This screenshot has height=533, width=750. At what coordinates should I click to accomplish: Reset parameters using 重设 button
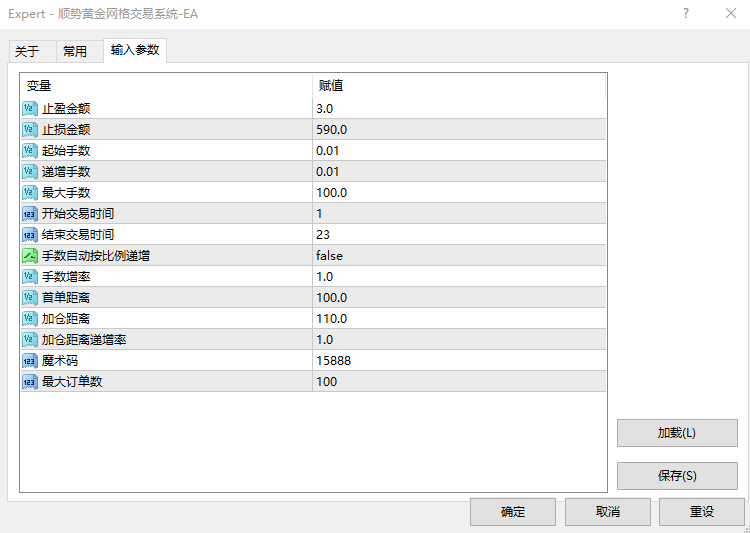[702, 511]
